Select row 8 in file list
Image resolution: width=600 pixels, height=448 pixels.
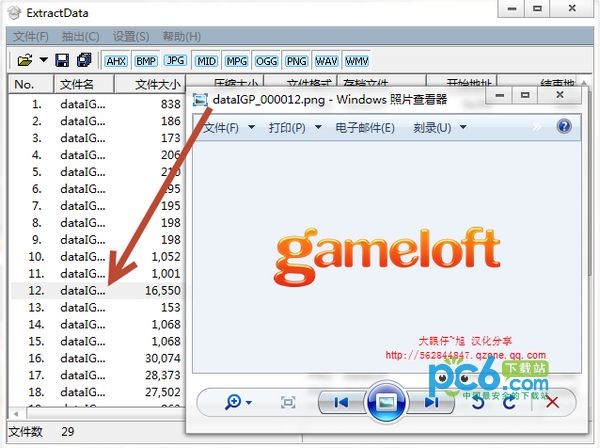pos(97,222)
